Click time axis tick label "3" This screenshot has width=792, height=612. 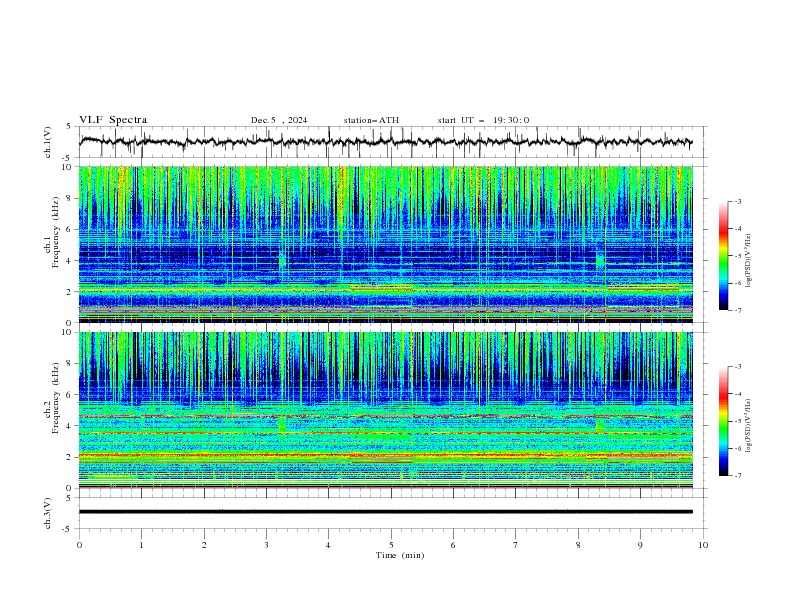click(266, 545)
